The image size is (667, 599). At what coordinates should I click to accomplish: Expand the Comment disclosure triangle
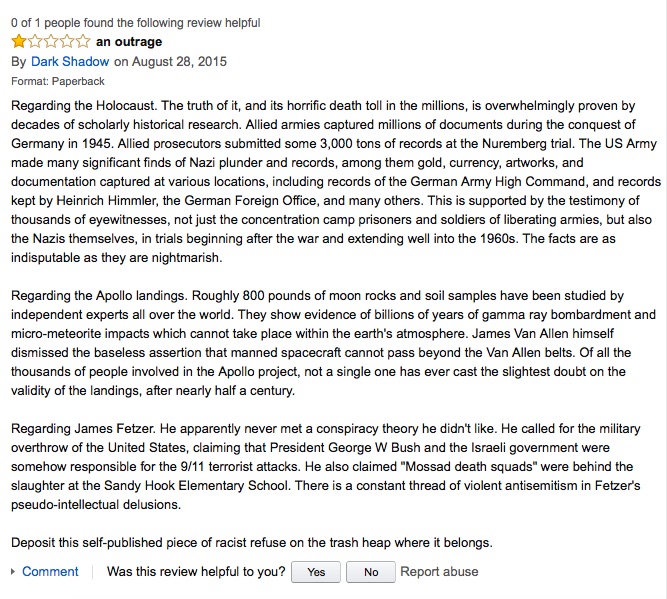coord(13,571)
